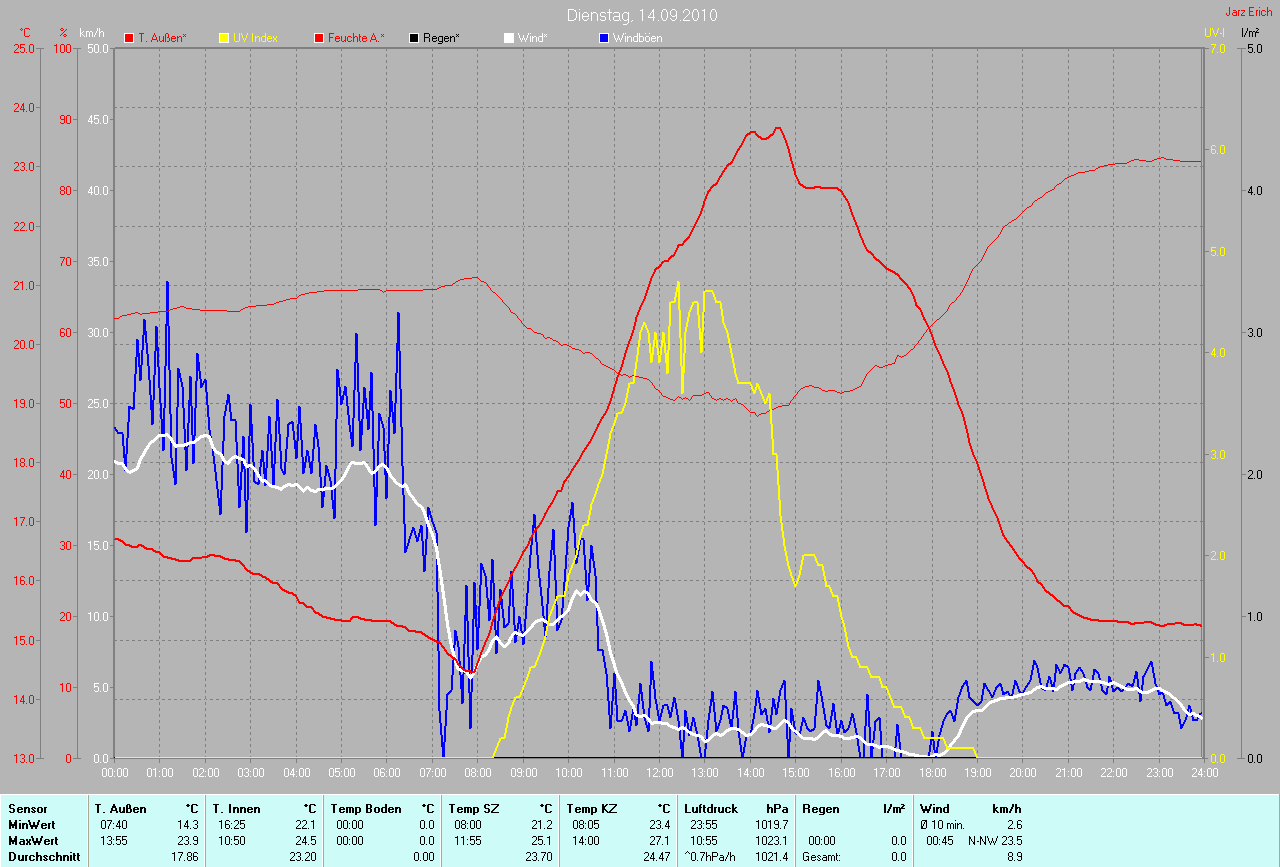This screenshot has width=1280, height=867.
Task: Select the MaxWert row label
Action: click(x=33, y=841)
